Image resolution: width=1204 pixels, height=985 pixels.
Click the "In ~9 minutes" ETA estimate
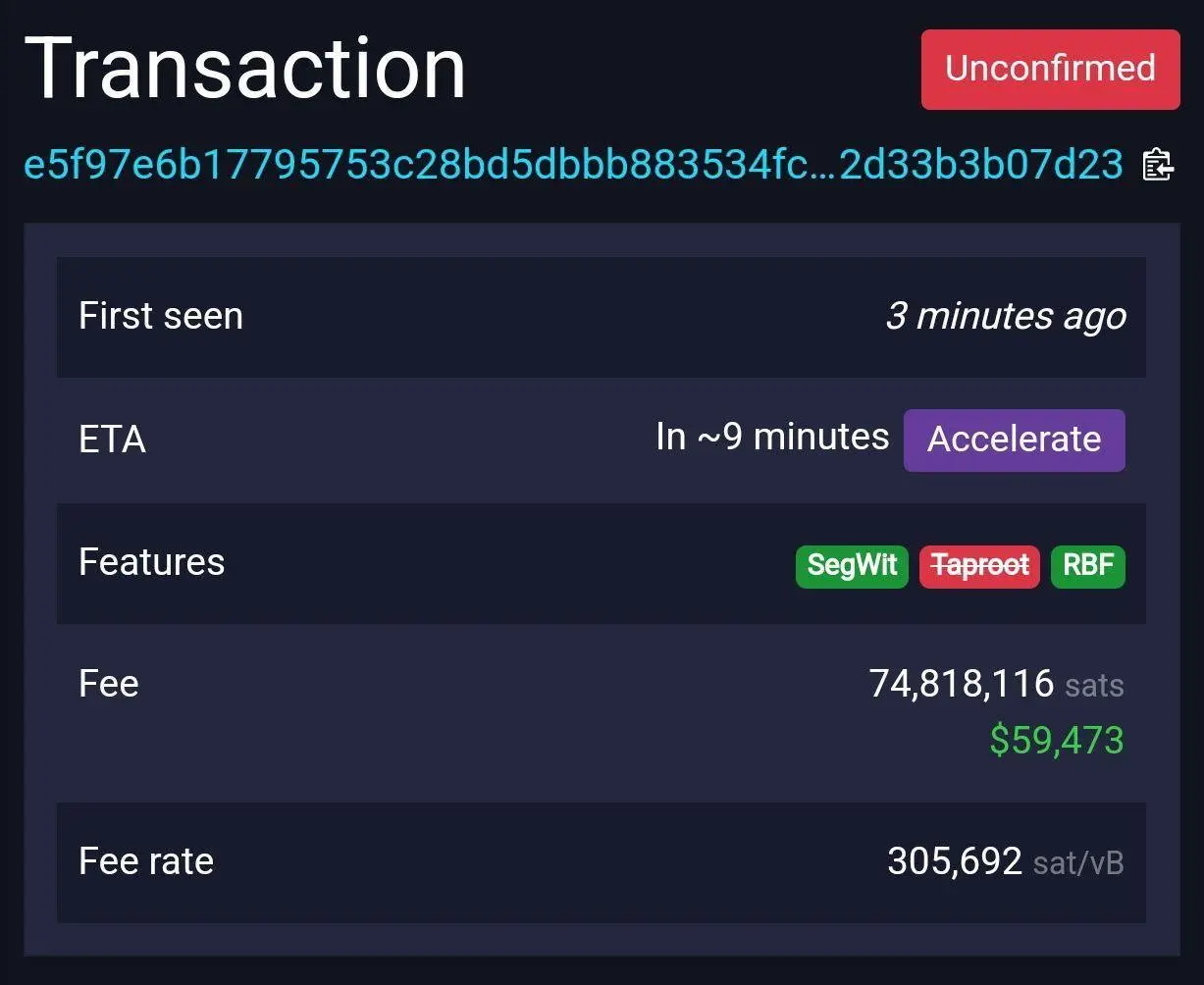tap(771, 437)
